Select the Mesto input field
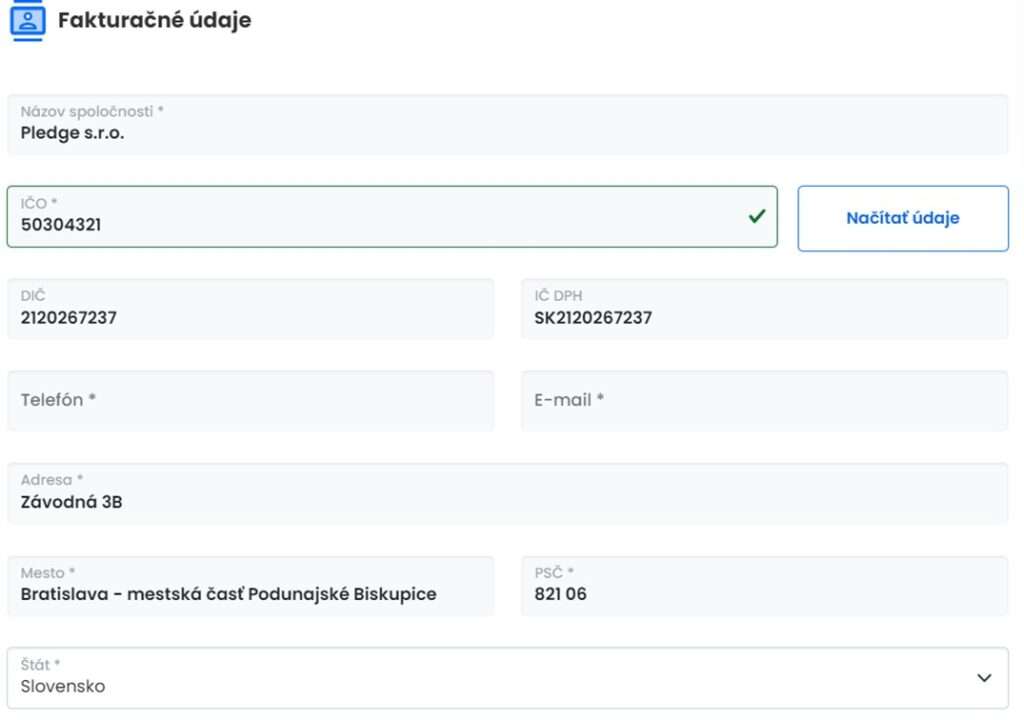The width and height of the screenshot is (1024, 720). [x=251, y=586]
